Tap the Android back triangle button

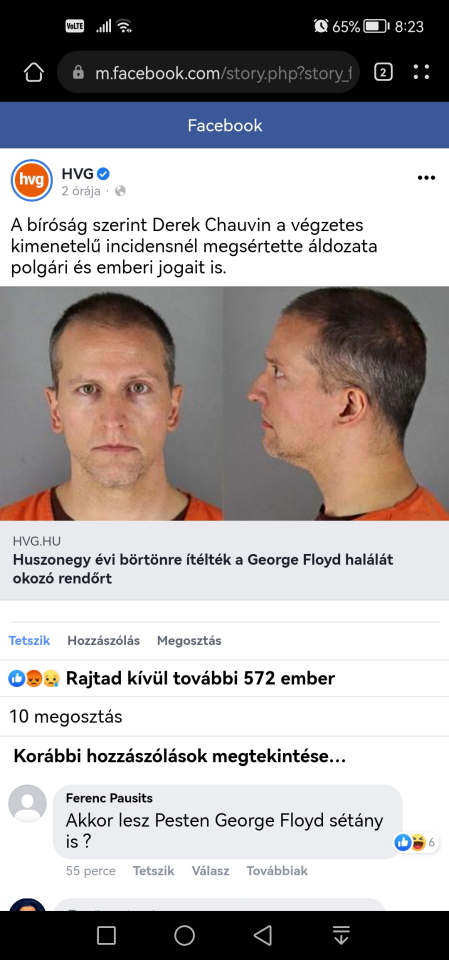263,935
